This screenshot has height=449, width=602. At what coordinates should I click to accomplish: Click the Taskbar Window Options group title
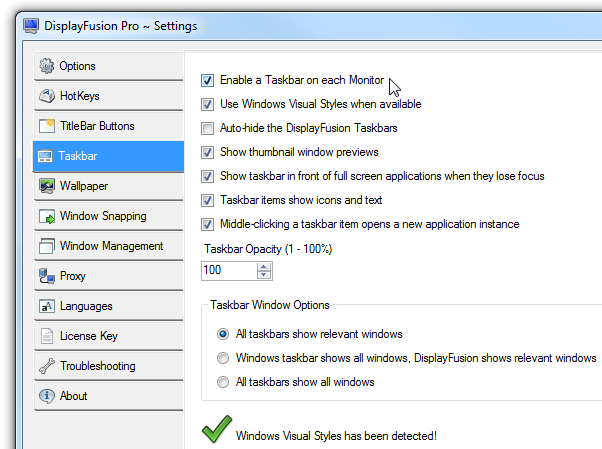(x=270, y=305)
